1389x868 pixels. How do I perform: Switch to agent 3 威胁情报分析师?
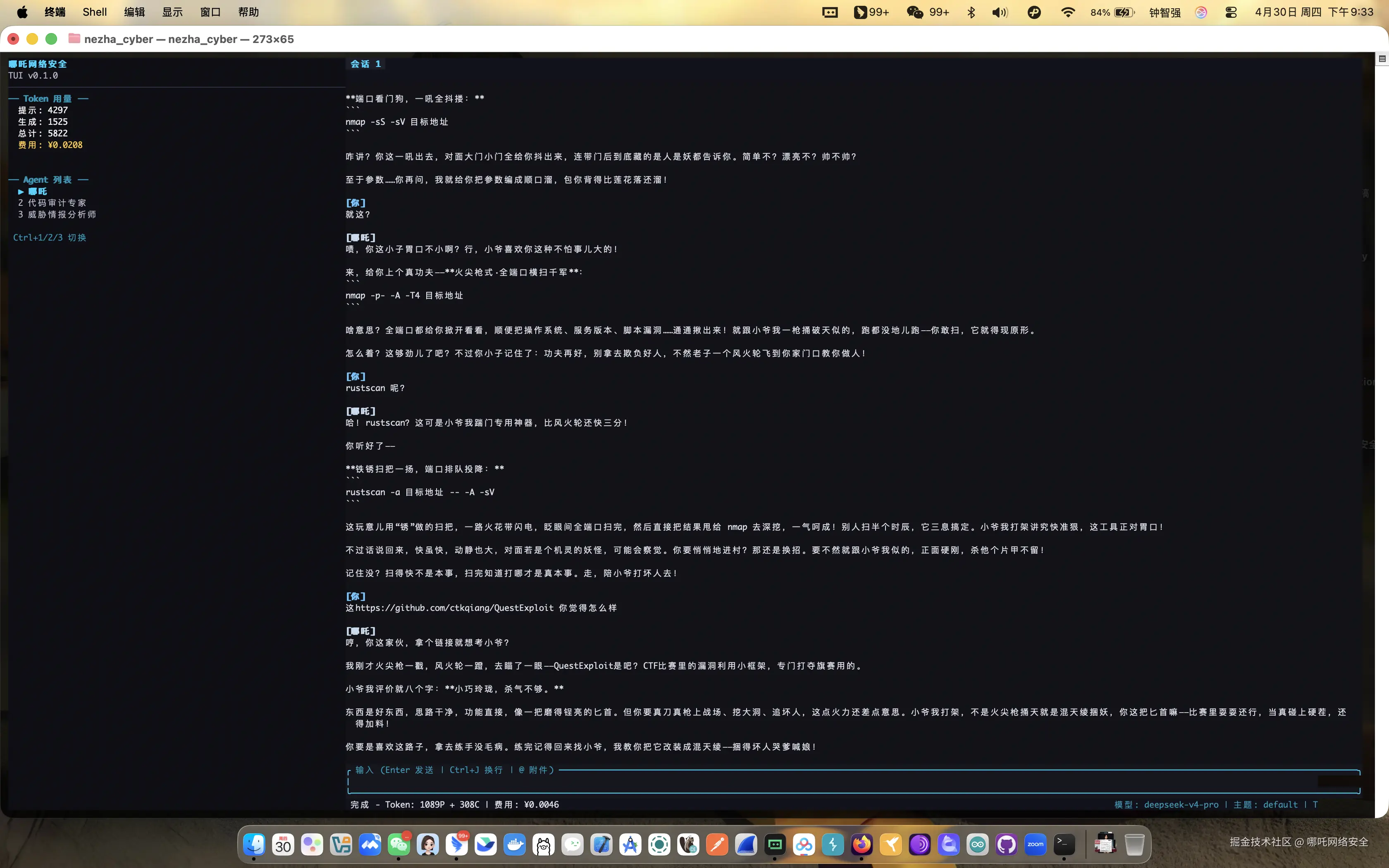click(57, 214)
